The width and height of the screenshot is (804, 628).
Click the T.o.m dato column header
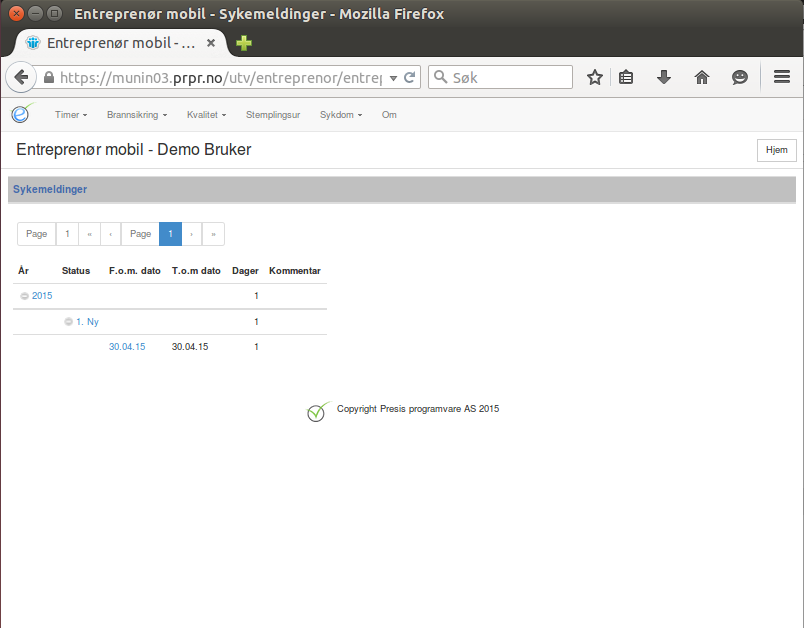click(x=196, y=271)
